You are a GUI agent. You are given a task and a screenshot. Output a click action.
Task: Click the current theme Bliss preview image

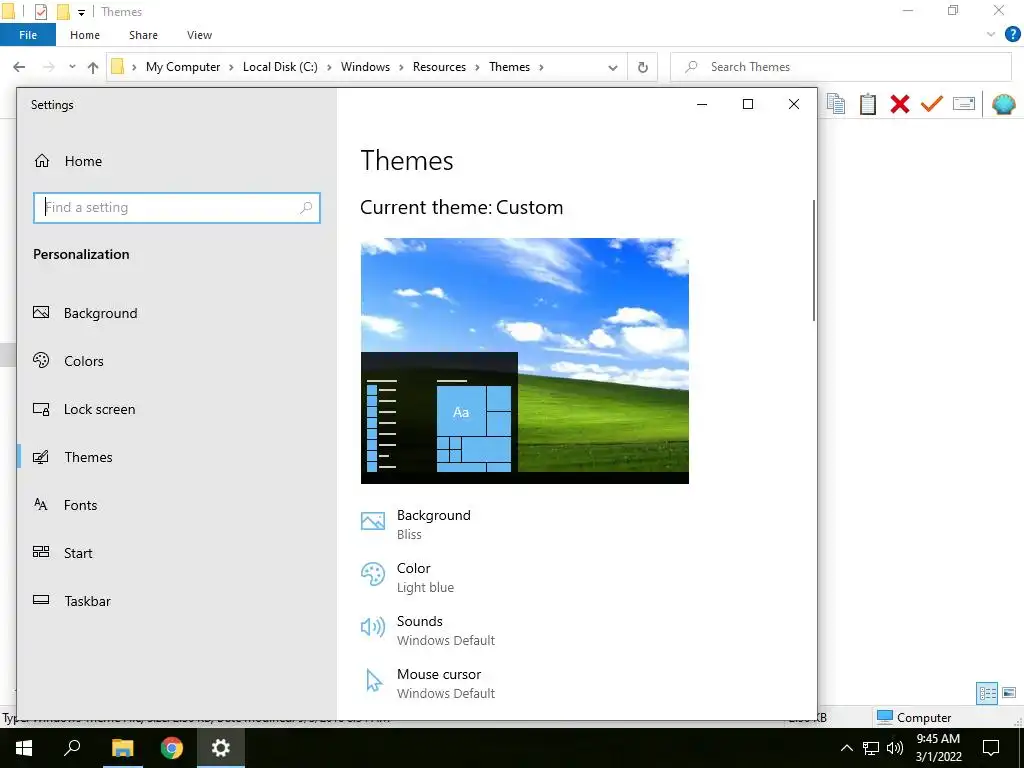[x=524, y=360]
